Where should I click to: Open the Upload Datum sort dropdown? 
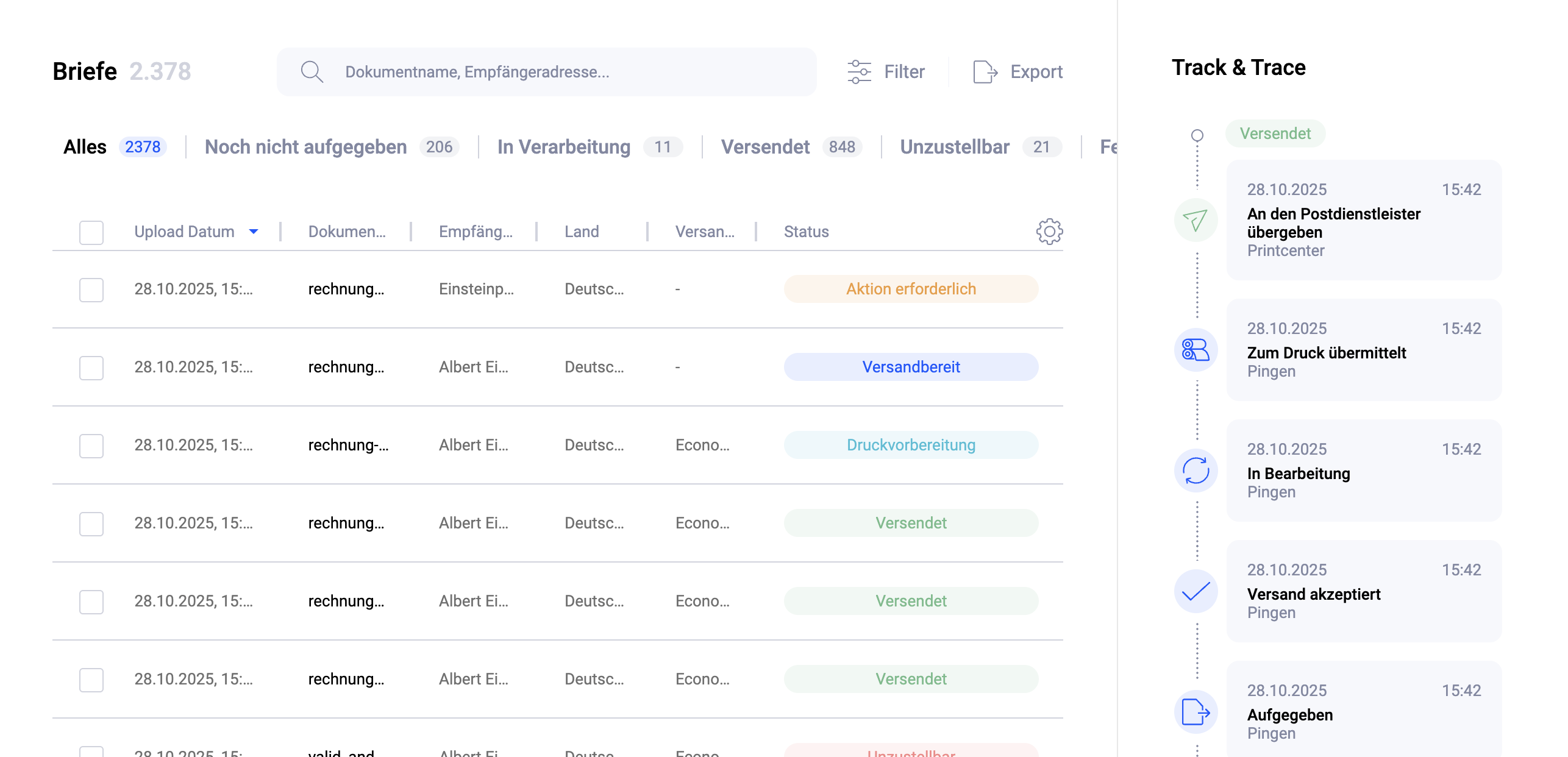click(x=254, y=232)
